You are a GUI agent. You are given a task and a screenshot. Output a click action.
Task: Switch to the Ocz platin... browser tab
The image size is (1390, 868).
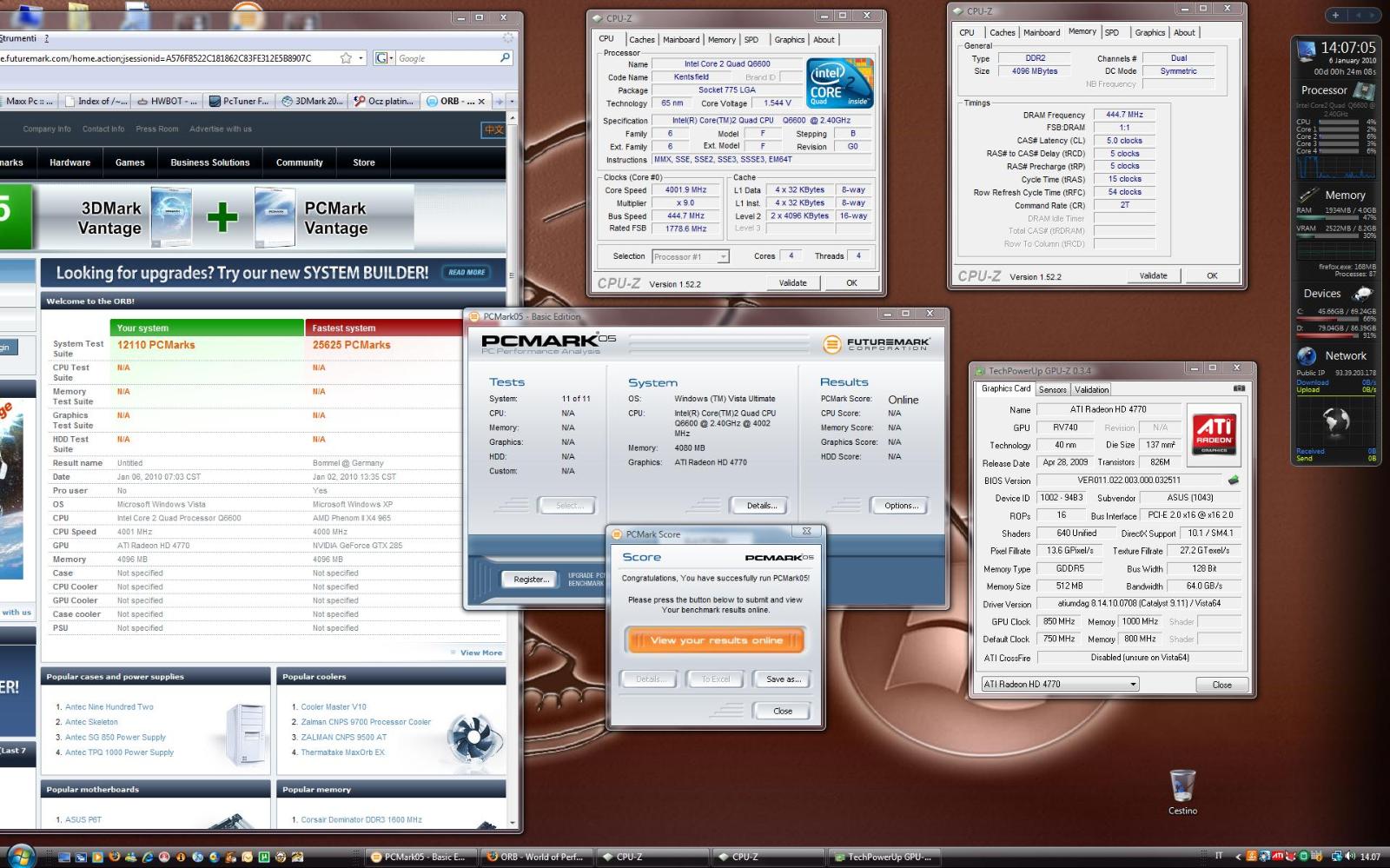coord(383,101)
